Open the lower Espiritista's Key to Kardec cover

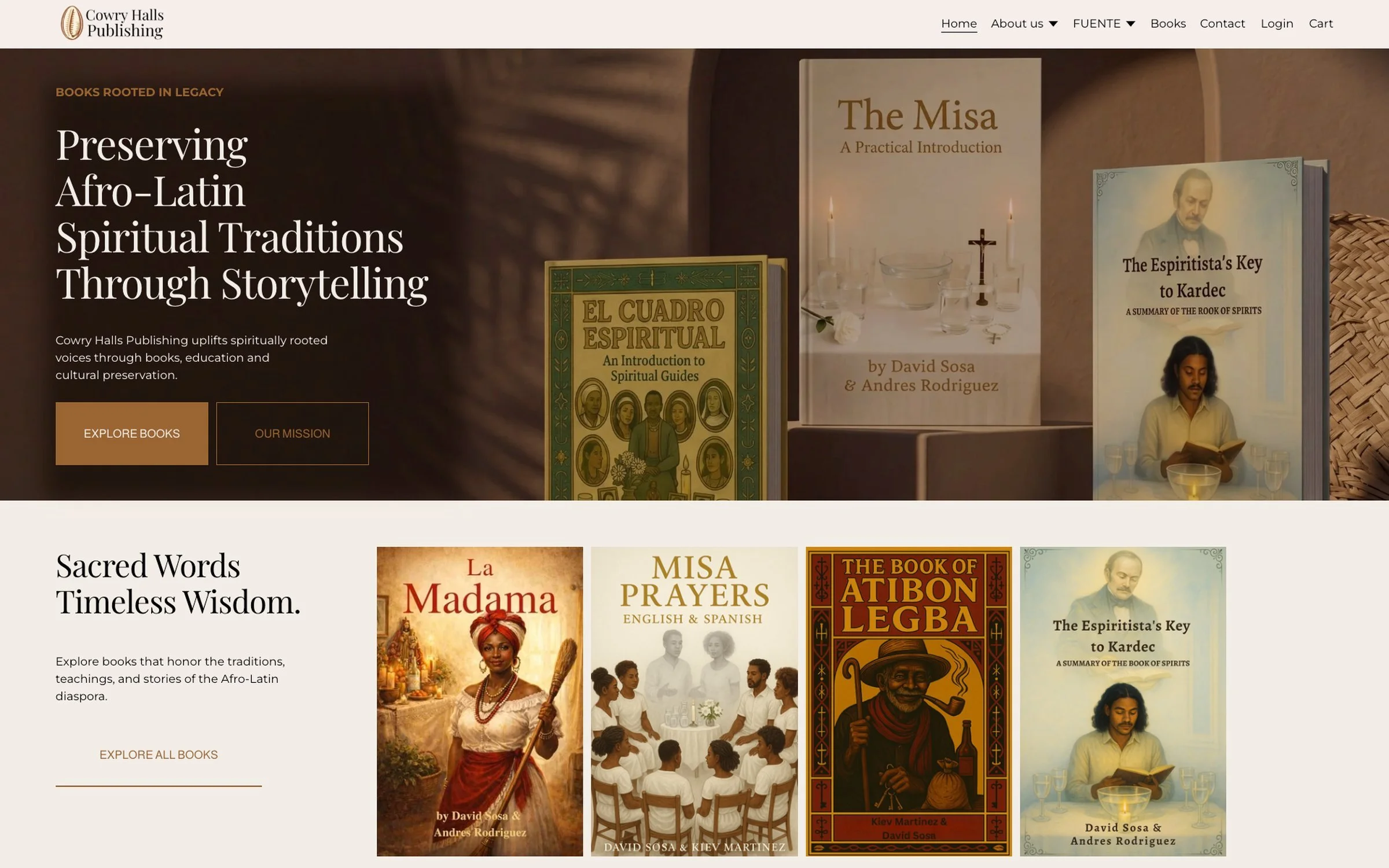(1123, 701)
